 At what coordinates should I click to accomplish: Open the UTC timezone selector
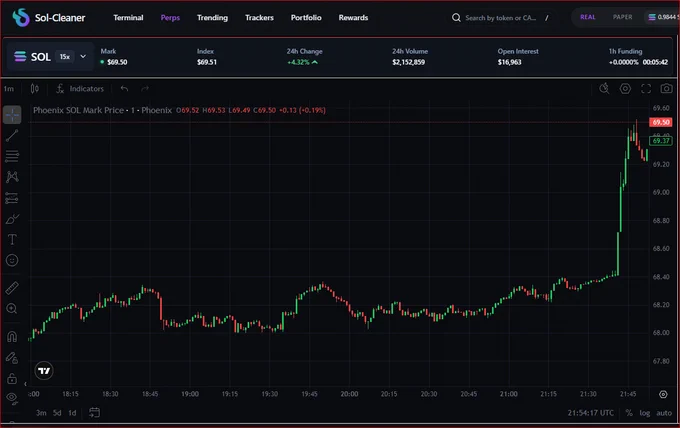pyautogui.click(x=591, y=413)
